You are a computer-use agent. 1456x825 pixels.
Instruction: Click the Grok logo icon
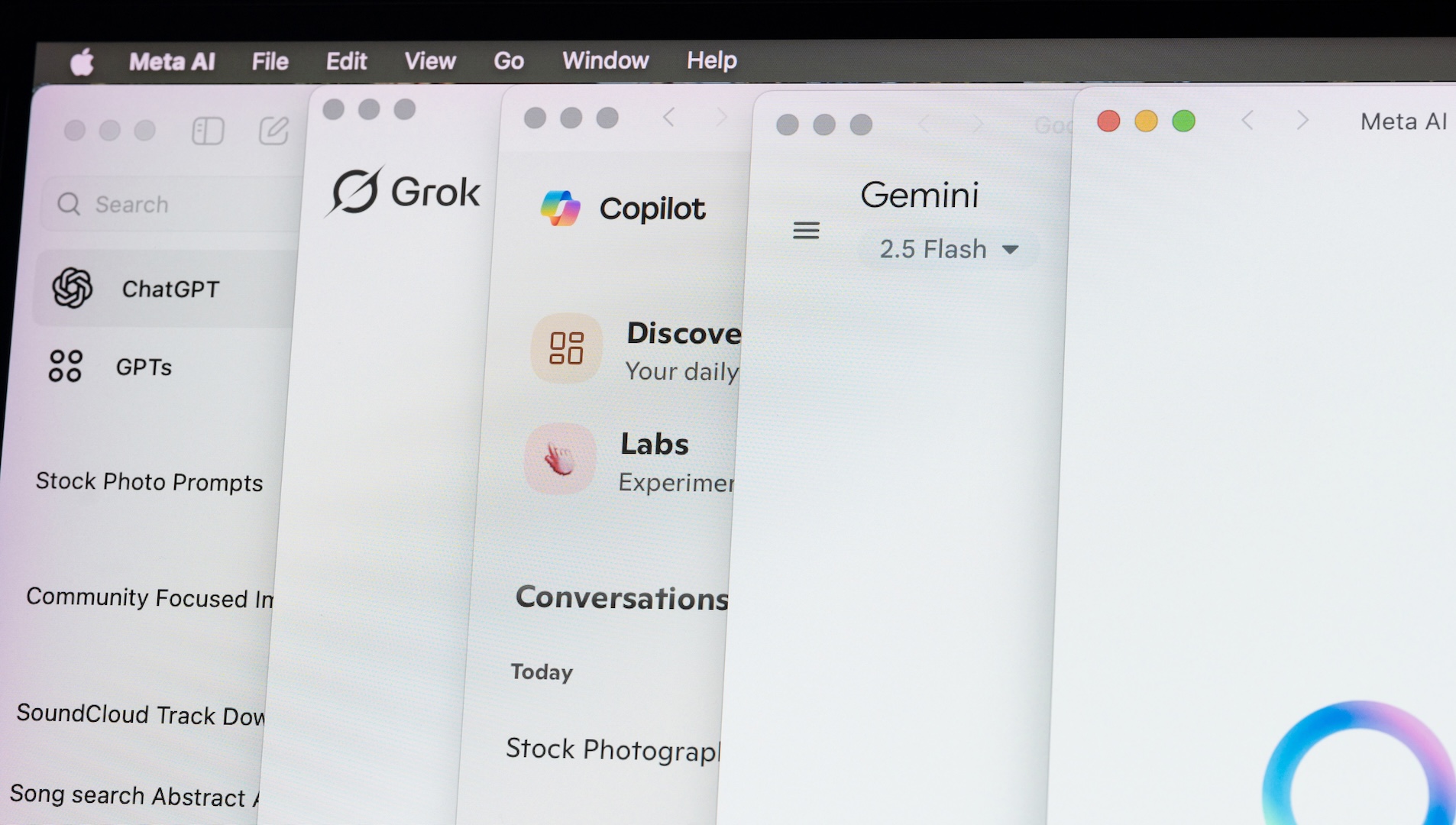tap(354, 191)
